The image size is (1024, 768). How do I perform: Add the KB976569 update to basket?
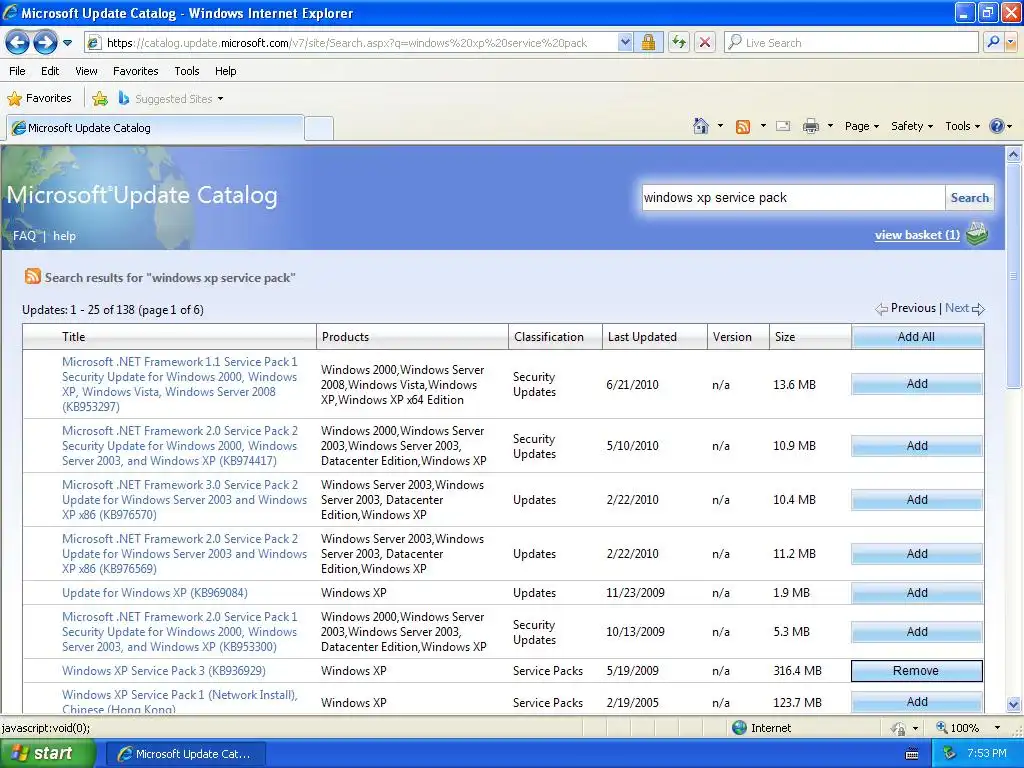point(917,554)
